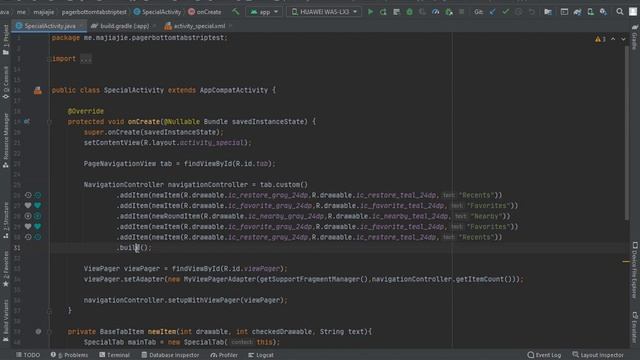640x360 pixels.
Task: Open the Profile app gauge icon
Action: [x=436, y=12]
